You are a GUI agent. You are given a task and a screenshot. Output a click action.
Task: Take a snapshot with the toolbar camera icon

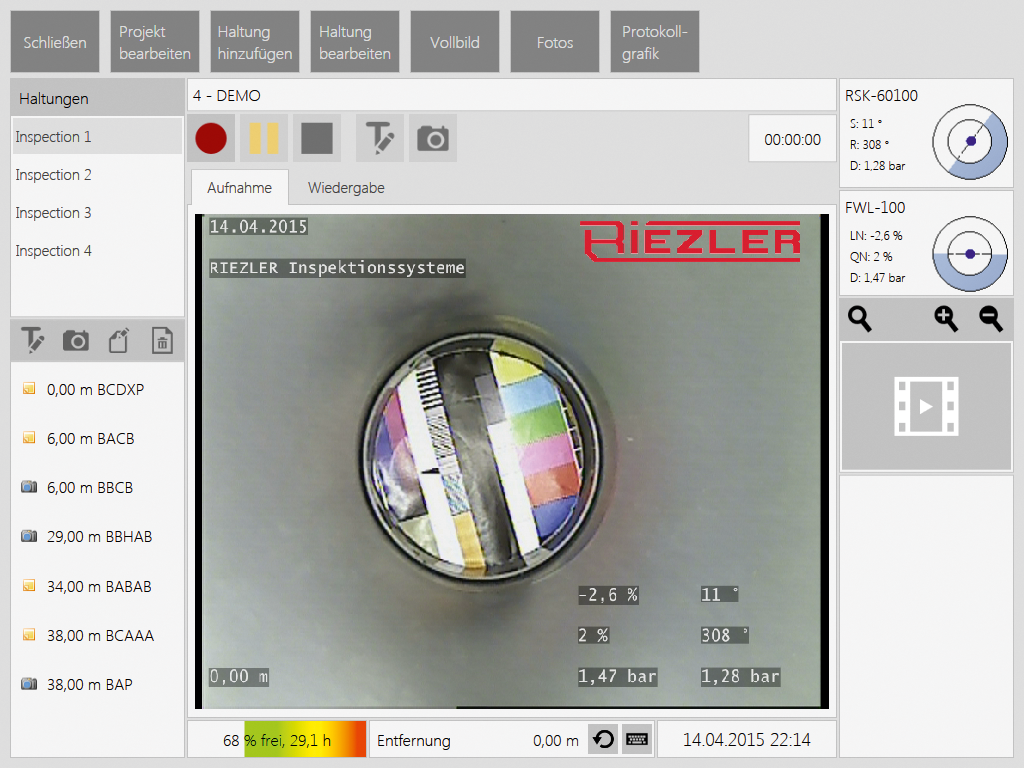[x=433, y=138]
